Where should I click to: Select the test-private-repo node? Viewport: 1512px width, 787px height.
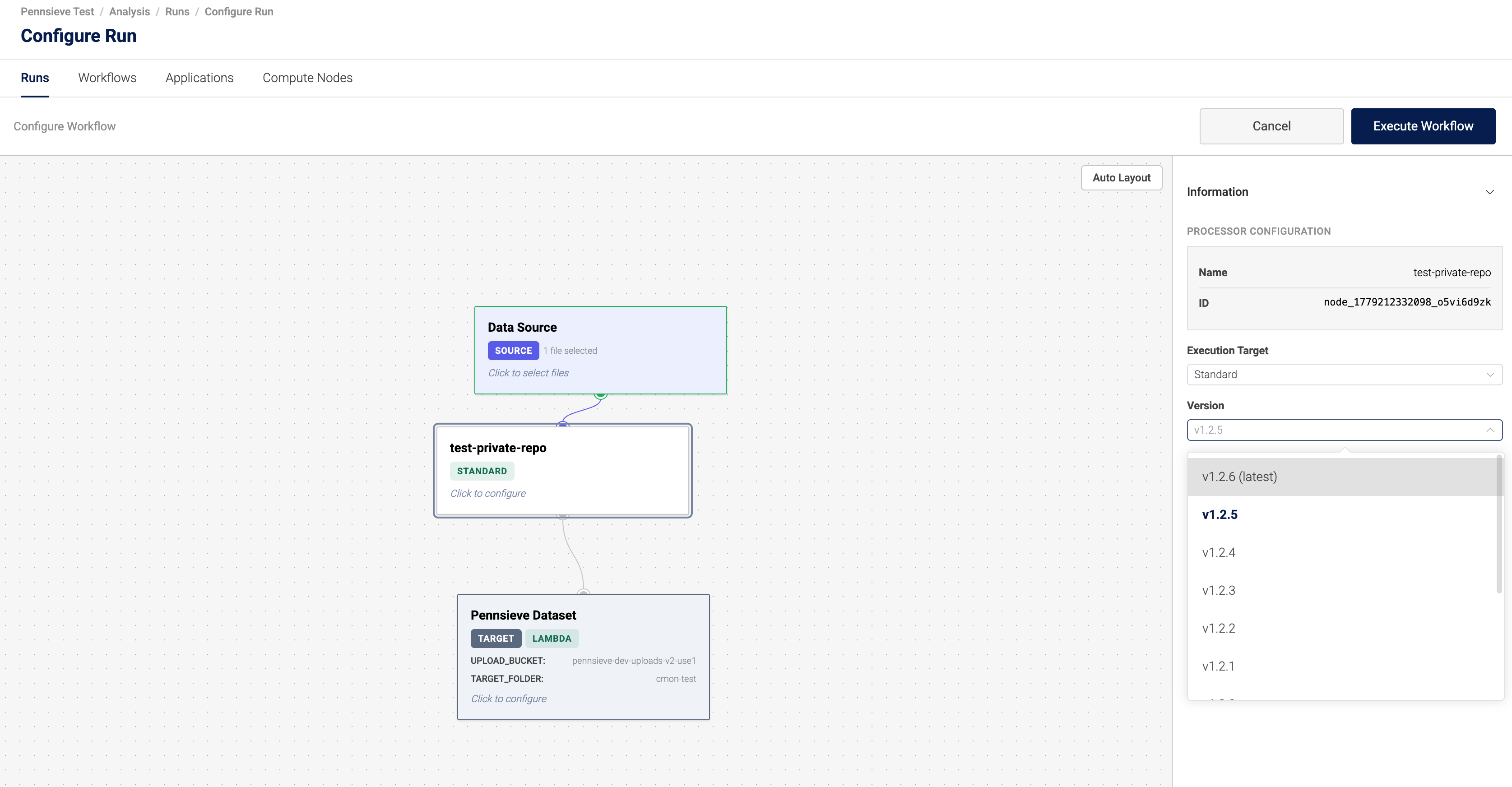(x=562, y=471)
